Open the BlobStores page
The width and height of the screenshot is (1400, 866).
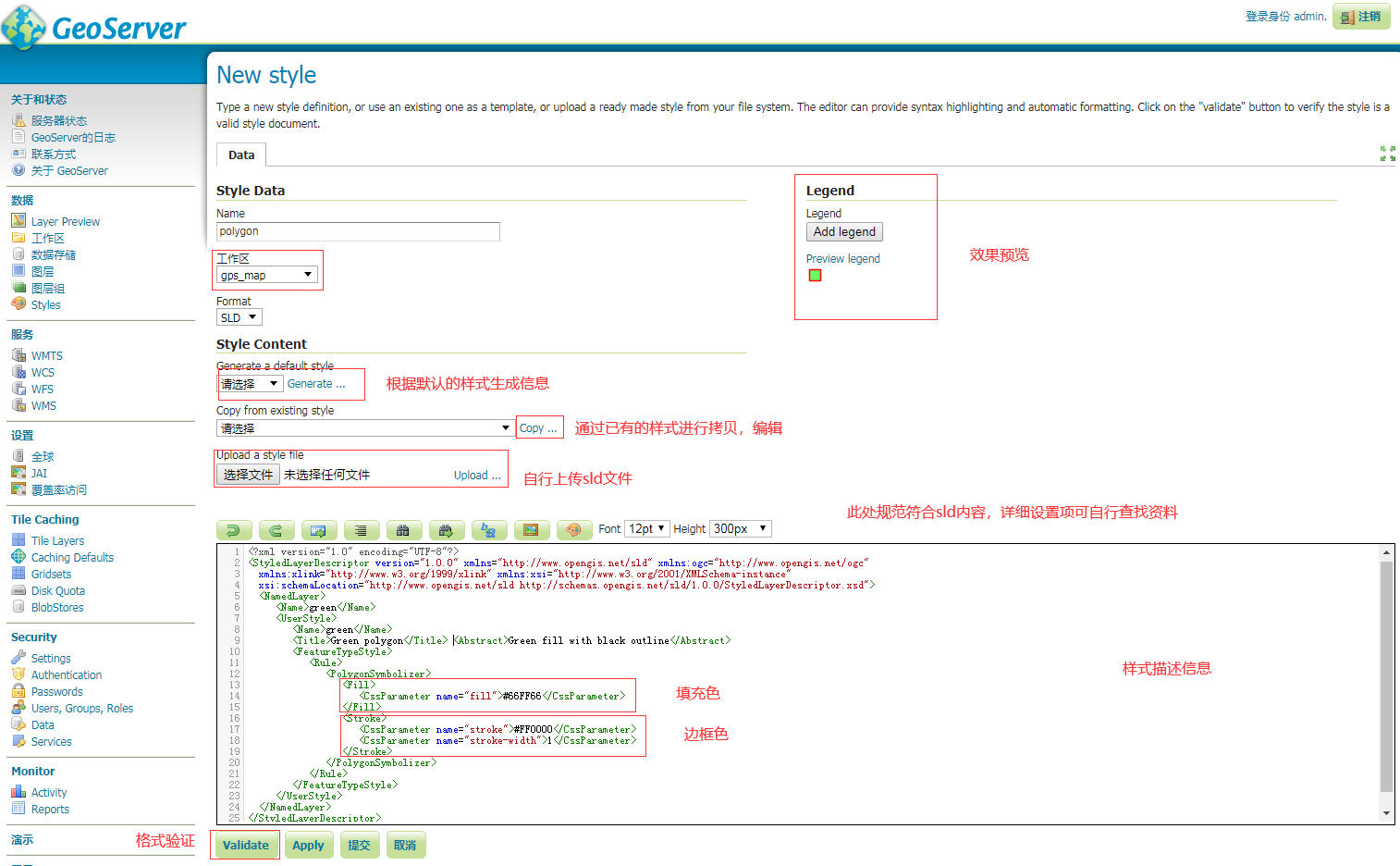pyautogui.click(x=57, y=608)
